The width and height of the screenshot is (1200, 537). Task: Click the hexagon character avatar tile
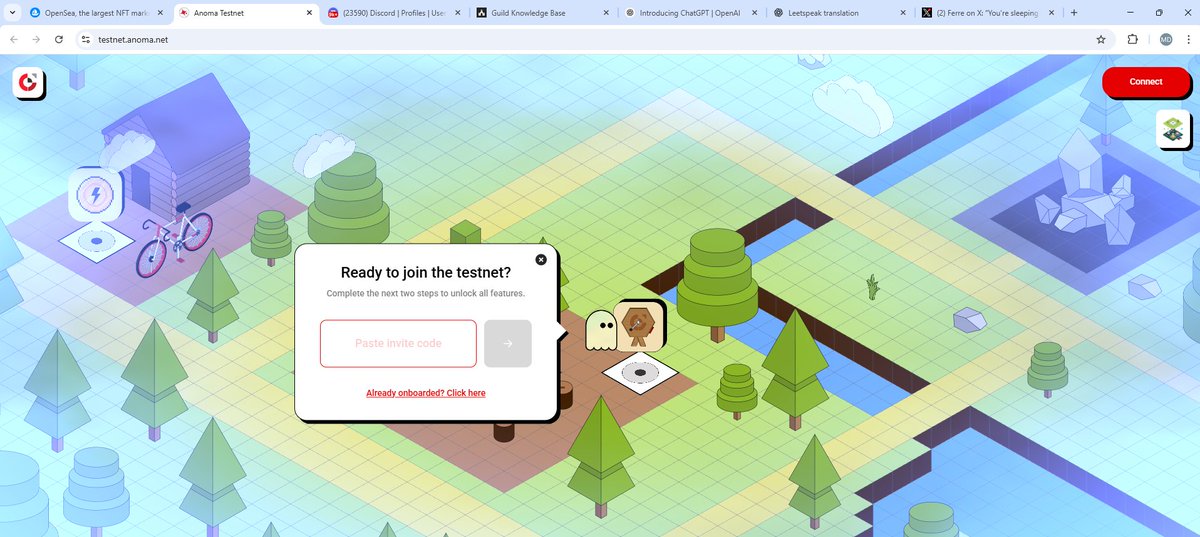coord(638,325)
